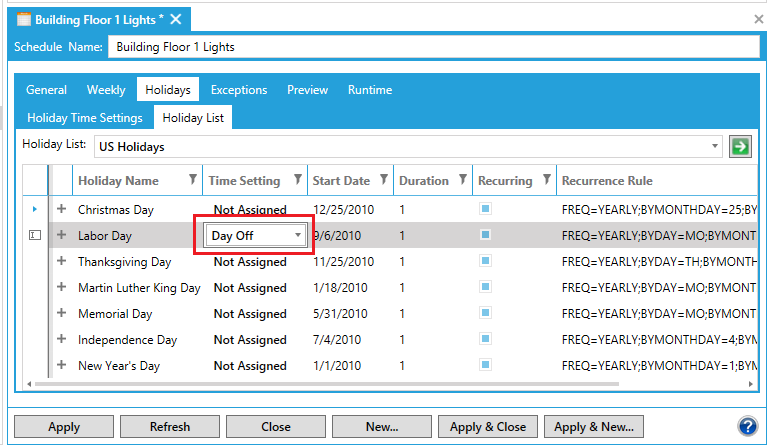
Task: Open the Recurring column filter icon
Action: [x=546, y=181]
